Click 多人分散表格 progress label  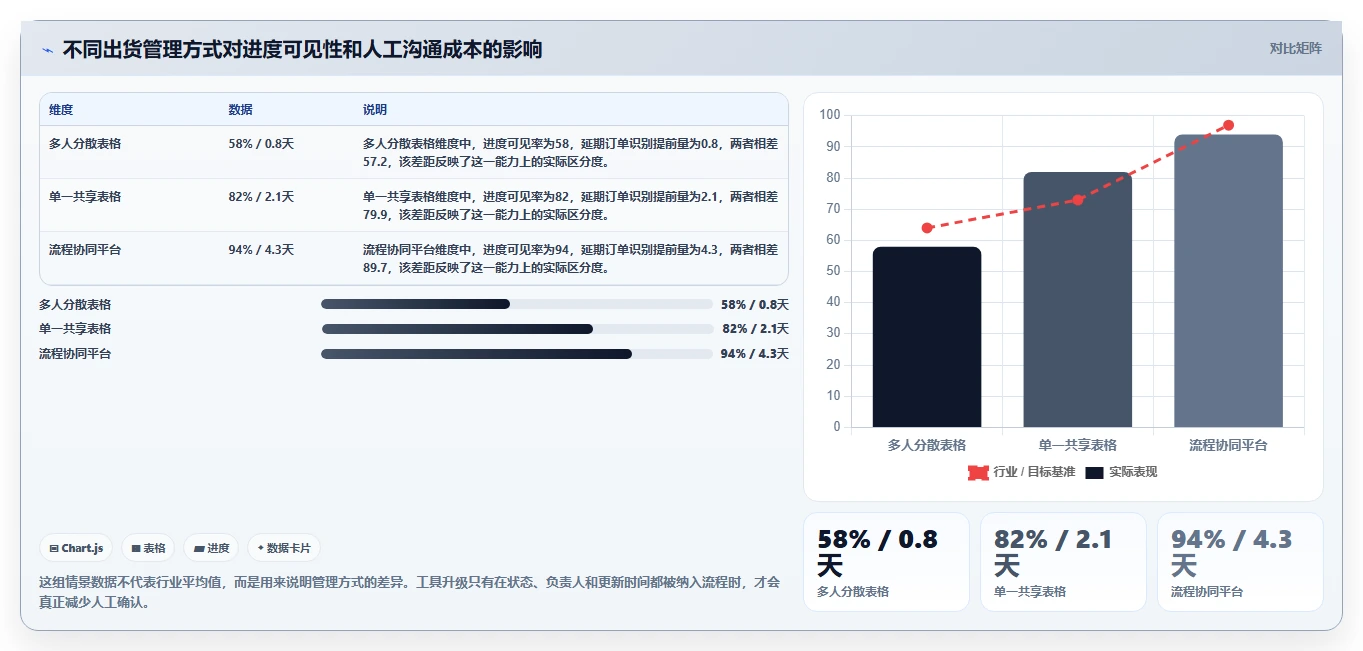(x=75, y=305)
